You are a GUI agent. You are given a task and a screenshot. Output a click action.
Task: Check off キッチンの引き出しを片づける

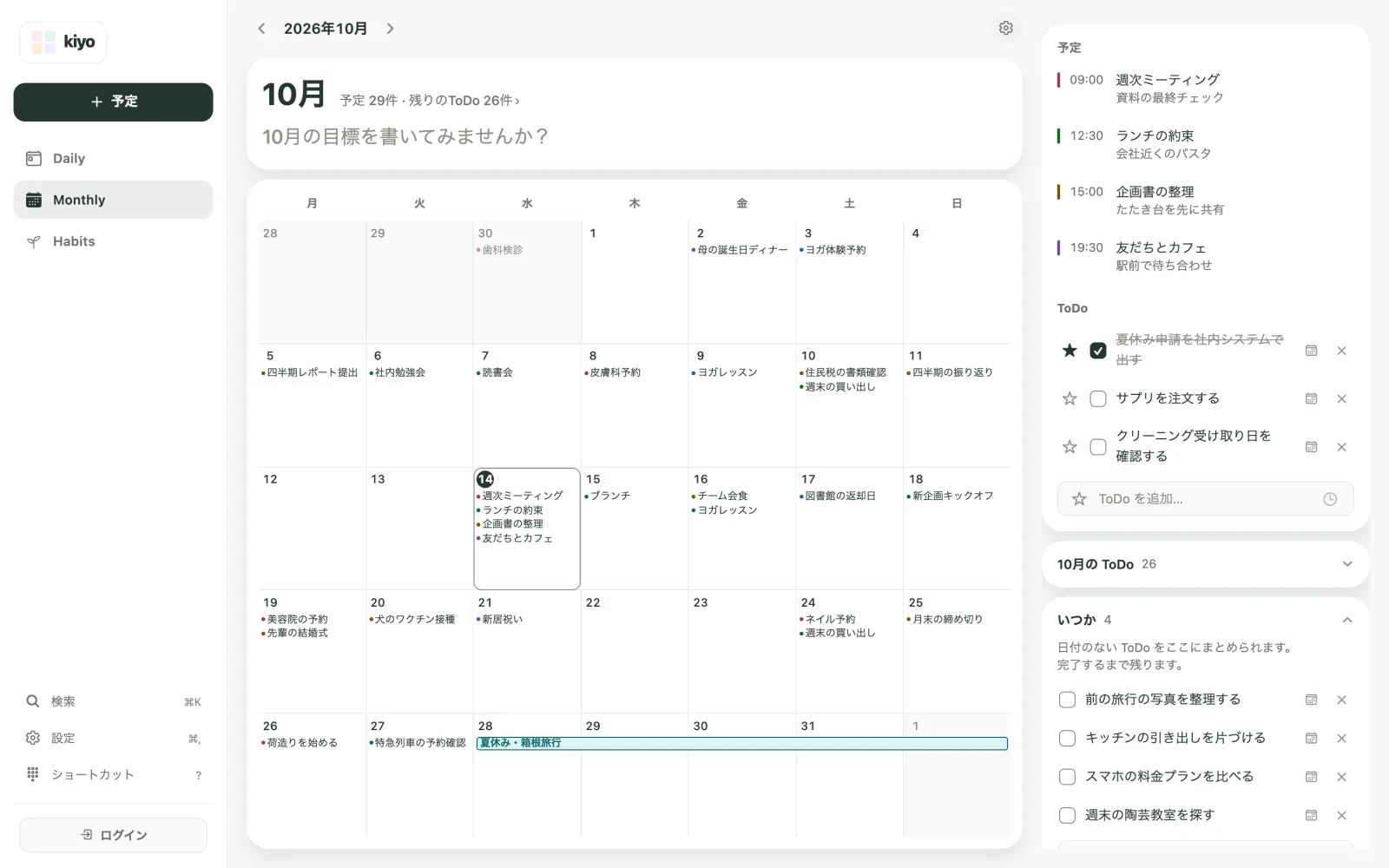click(x=1067, y=738)
